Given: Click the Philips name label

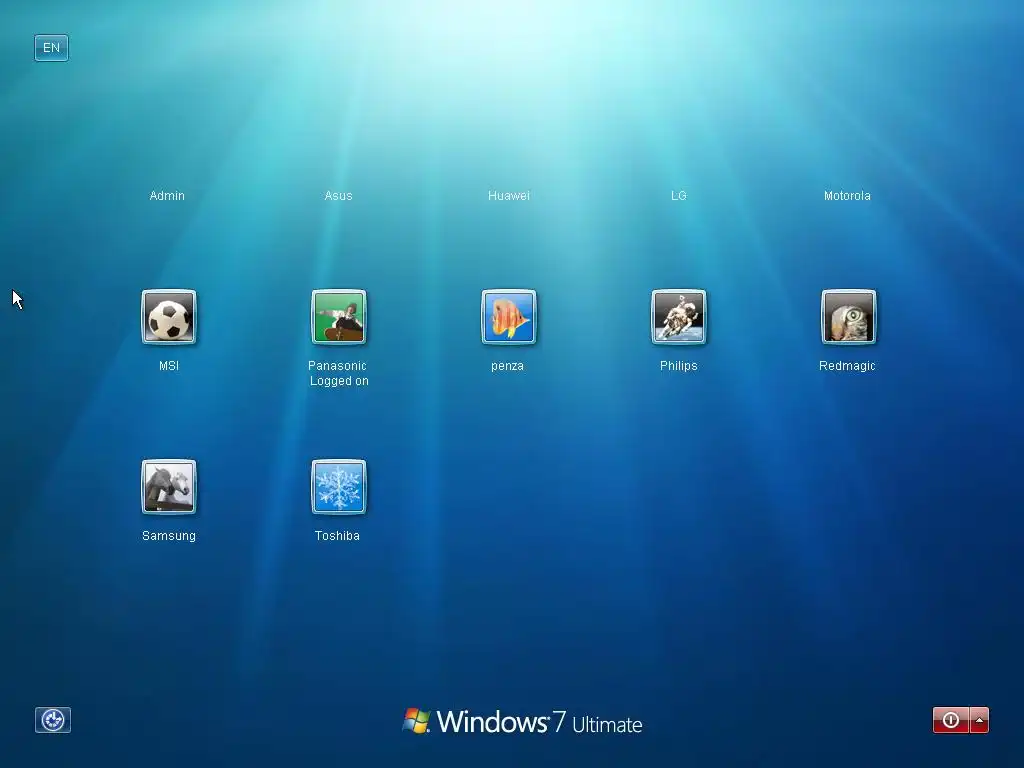Looking at the screenshot, I should click(x=679, y=366).
